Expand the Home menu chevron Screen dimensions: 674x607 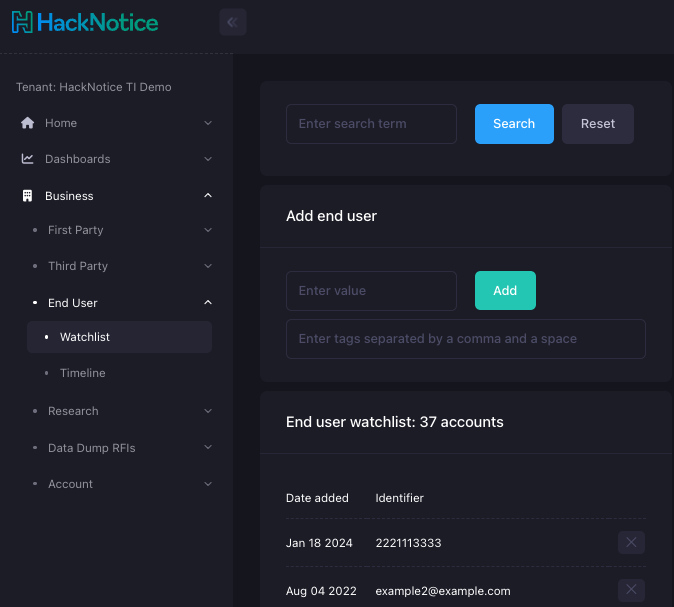click(x=208, y=123)
